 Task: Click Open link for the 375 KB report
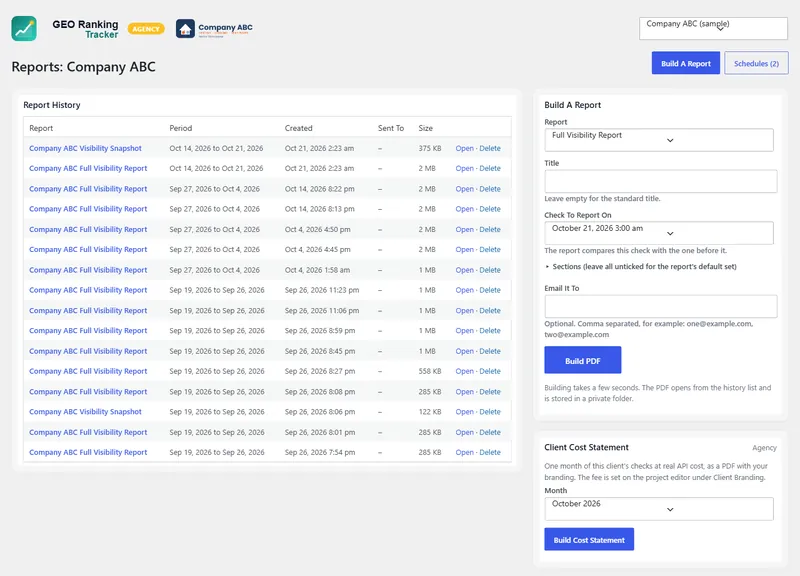tap(464, 148)
